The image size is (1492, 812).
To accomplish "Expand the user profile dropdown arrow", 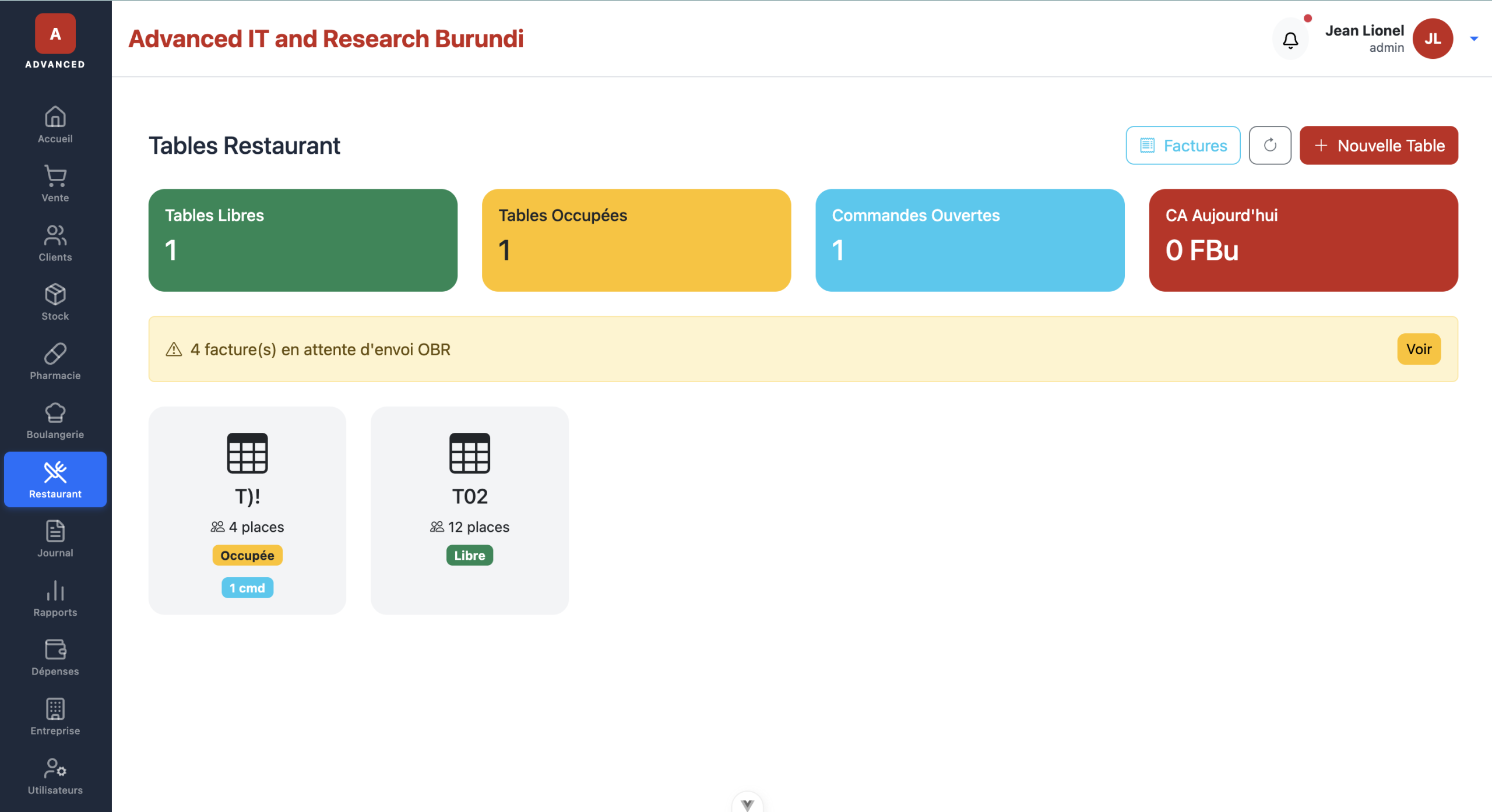I will click(1474, 39).
